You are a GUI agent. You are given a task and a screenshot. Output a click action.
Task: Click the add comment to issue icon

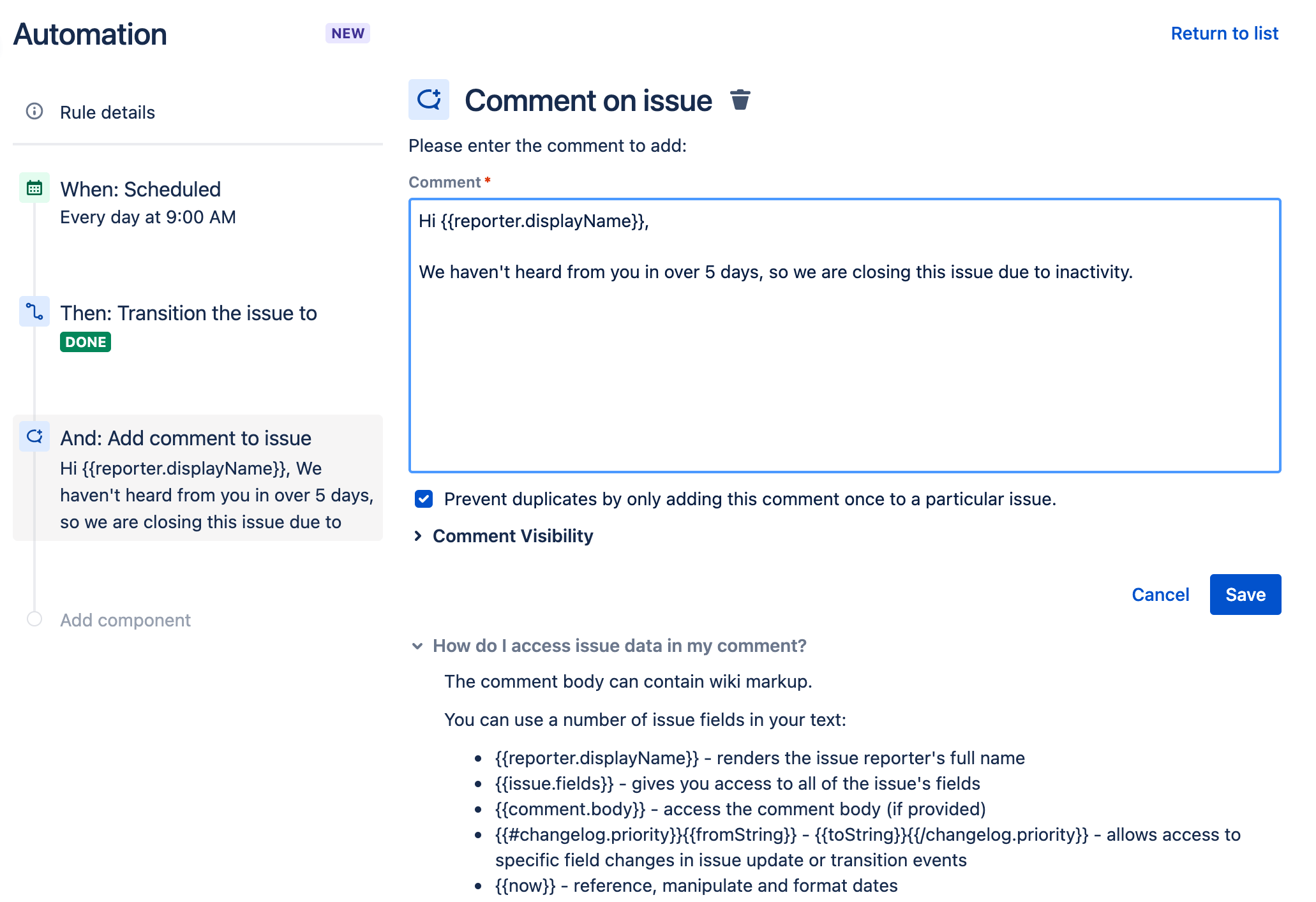pyautogui.click(x=36, y=437)
